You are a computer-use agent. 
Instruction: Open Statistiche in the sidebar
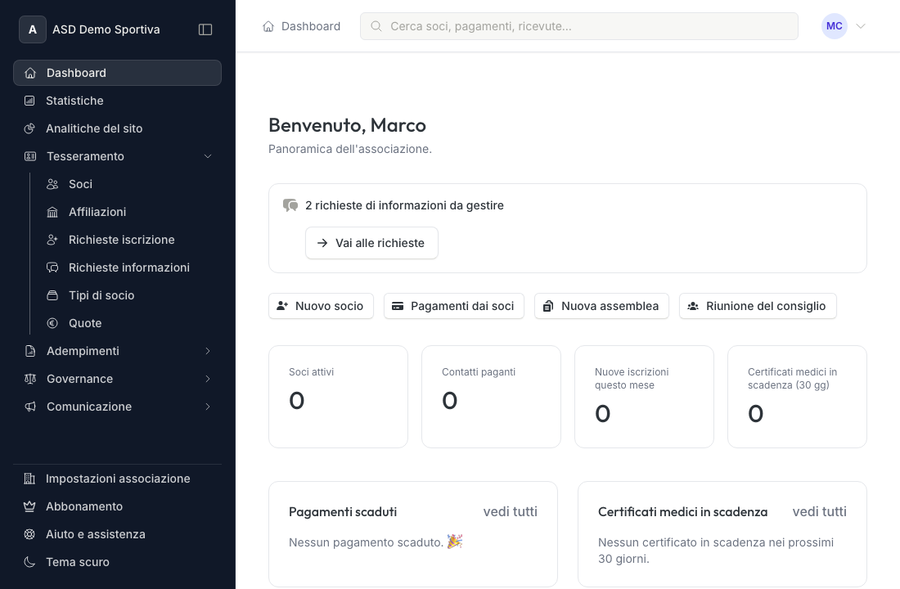click(117, 100)
